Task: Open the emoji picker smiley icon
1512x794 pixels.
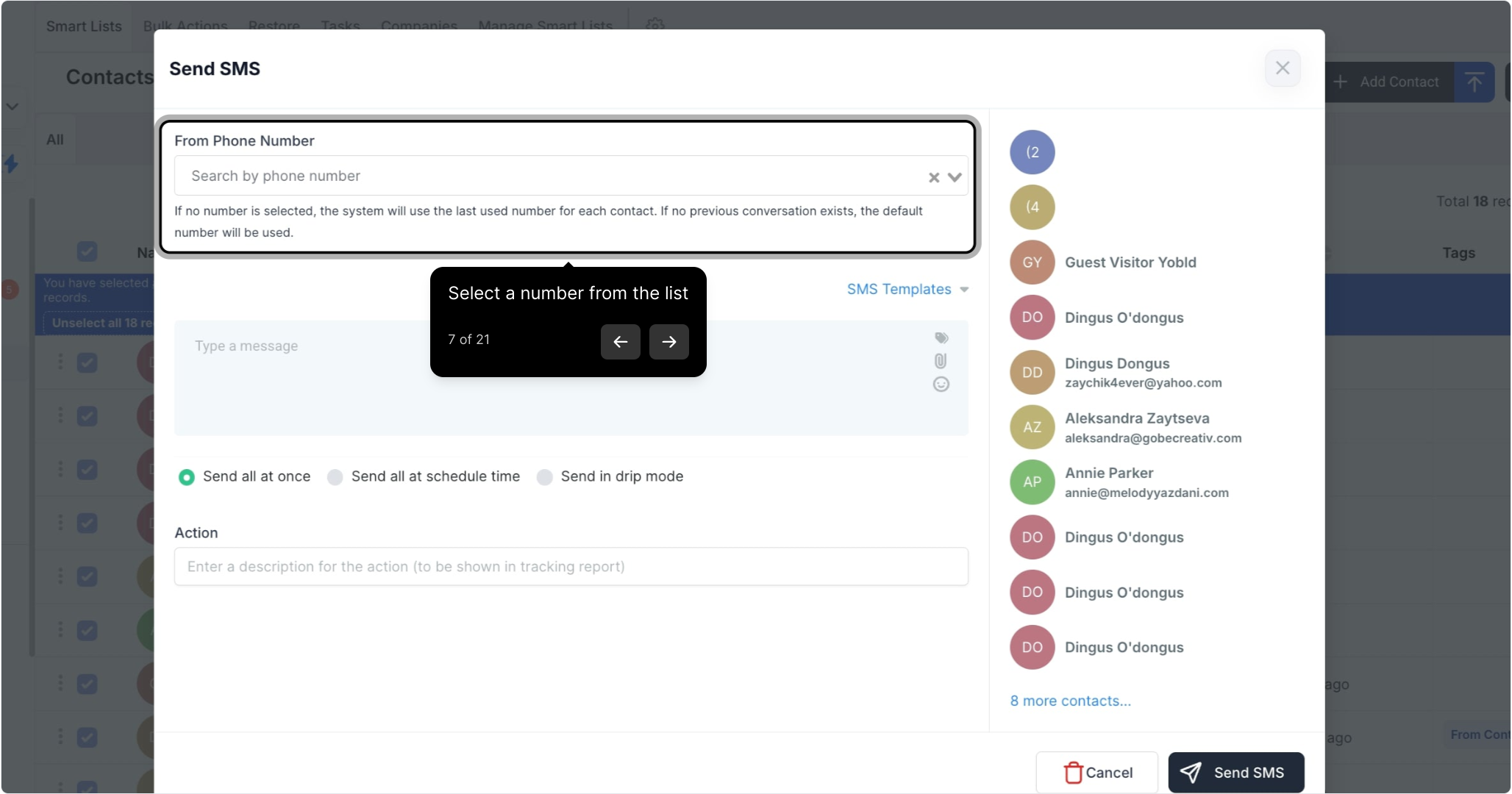Action: pyautogui.click(x=941, y=385)
